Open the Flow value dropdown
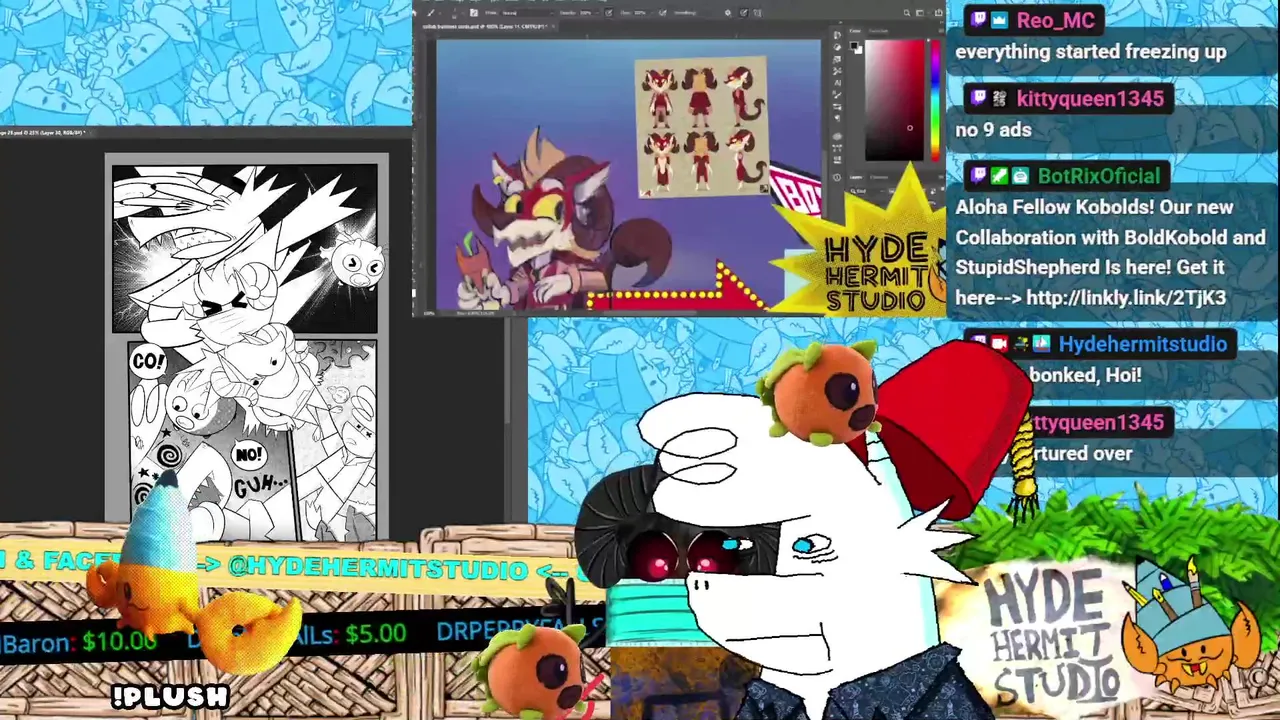The width and height of the screenshot is (1280, 720). (x=642, y=13)
